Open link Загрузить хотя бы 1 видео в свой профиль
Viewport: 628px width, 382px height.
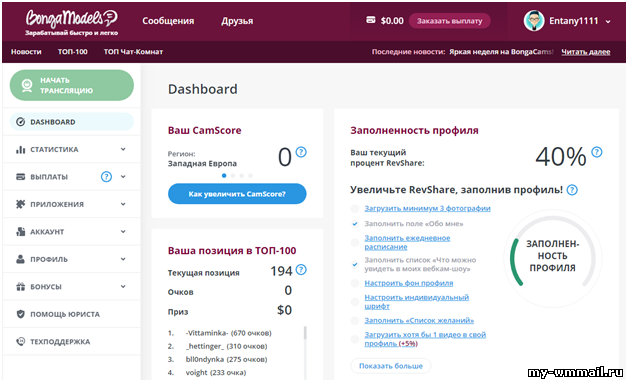click(x=425, y=339)
